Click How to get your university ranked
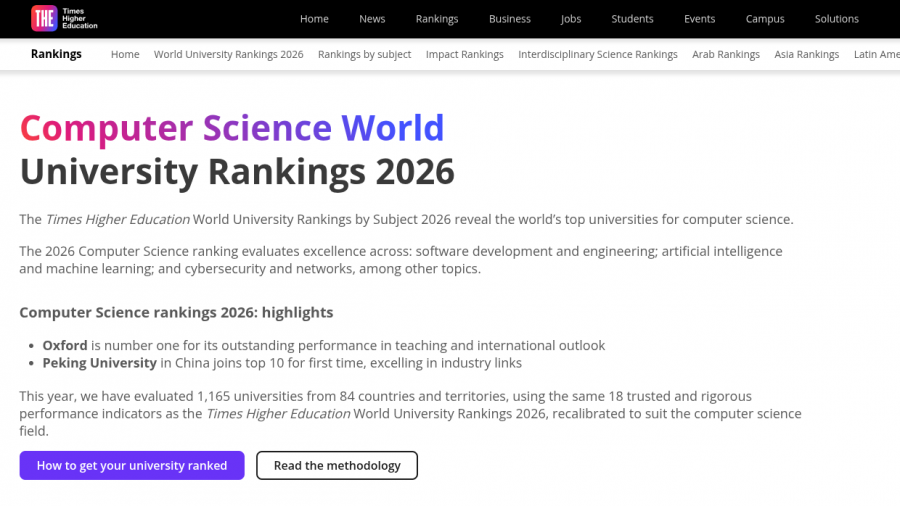900x506 pixels. [x=132, y=465]
